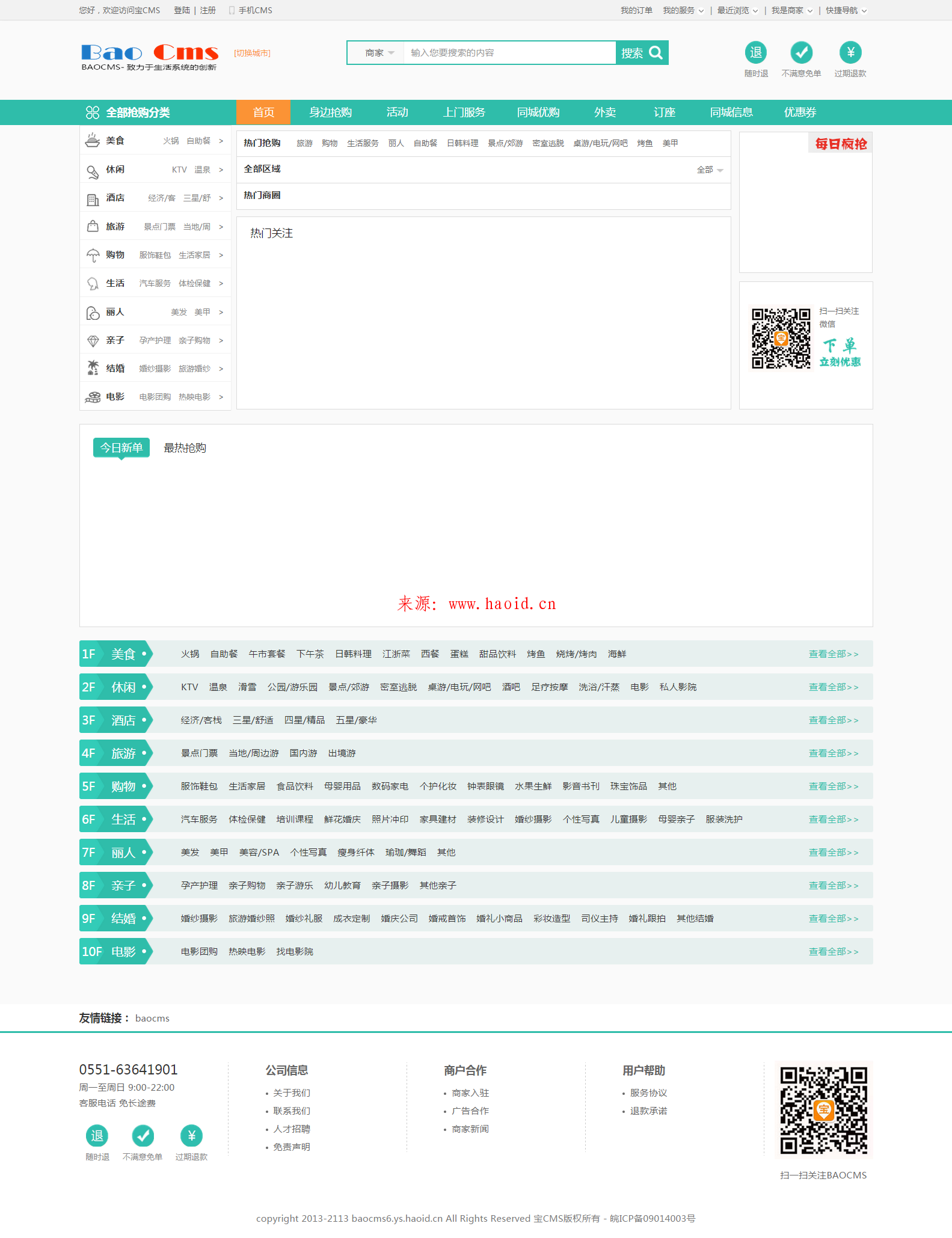Screen dimensions: 952x1238
Task: Click the header 随时退 refund icon
Action: point(756,52)
